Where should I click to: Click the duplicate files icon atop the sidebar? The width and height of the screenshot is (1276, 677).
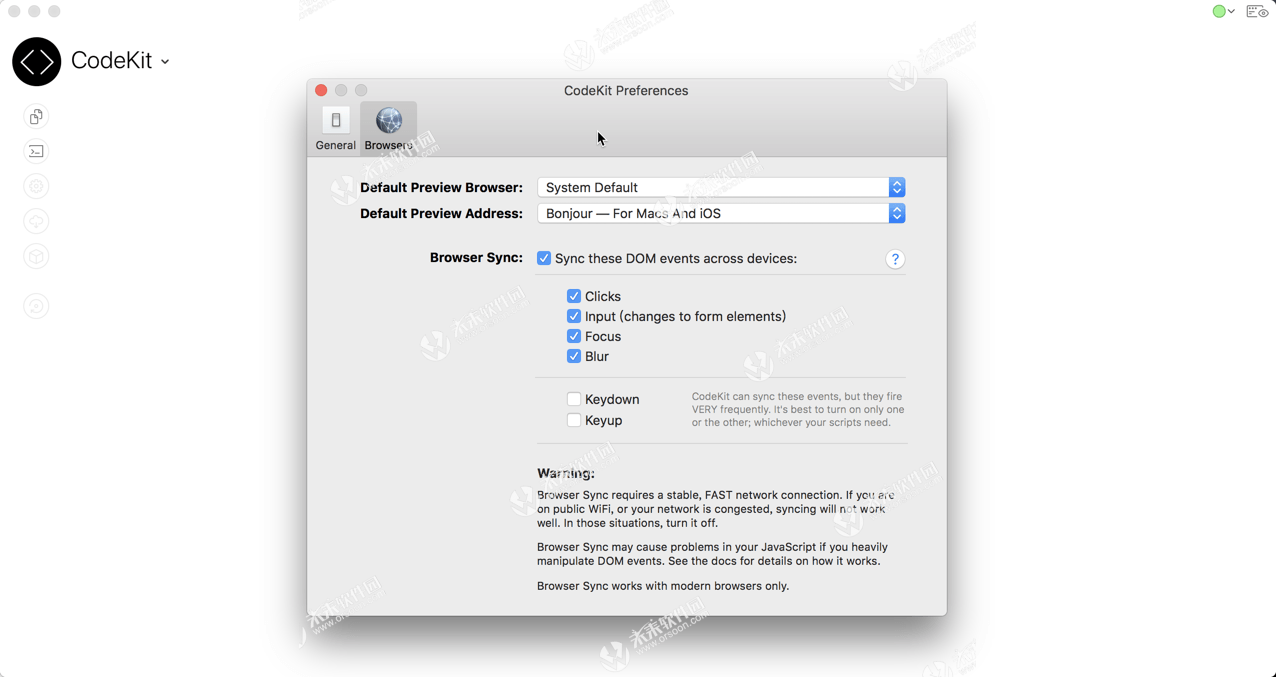(35, 116)
